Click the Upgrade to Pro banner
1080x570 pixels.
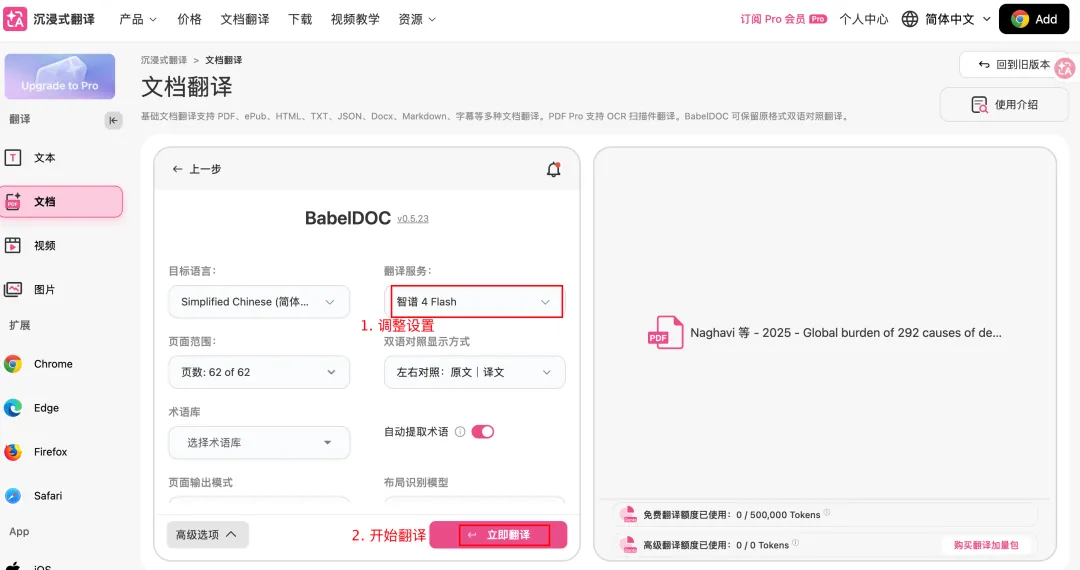coord(60,76)
